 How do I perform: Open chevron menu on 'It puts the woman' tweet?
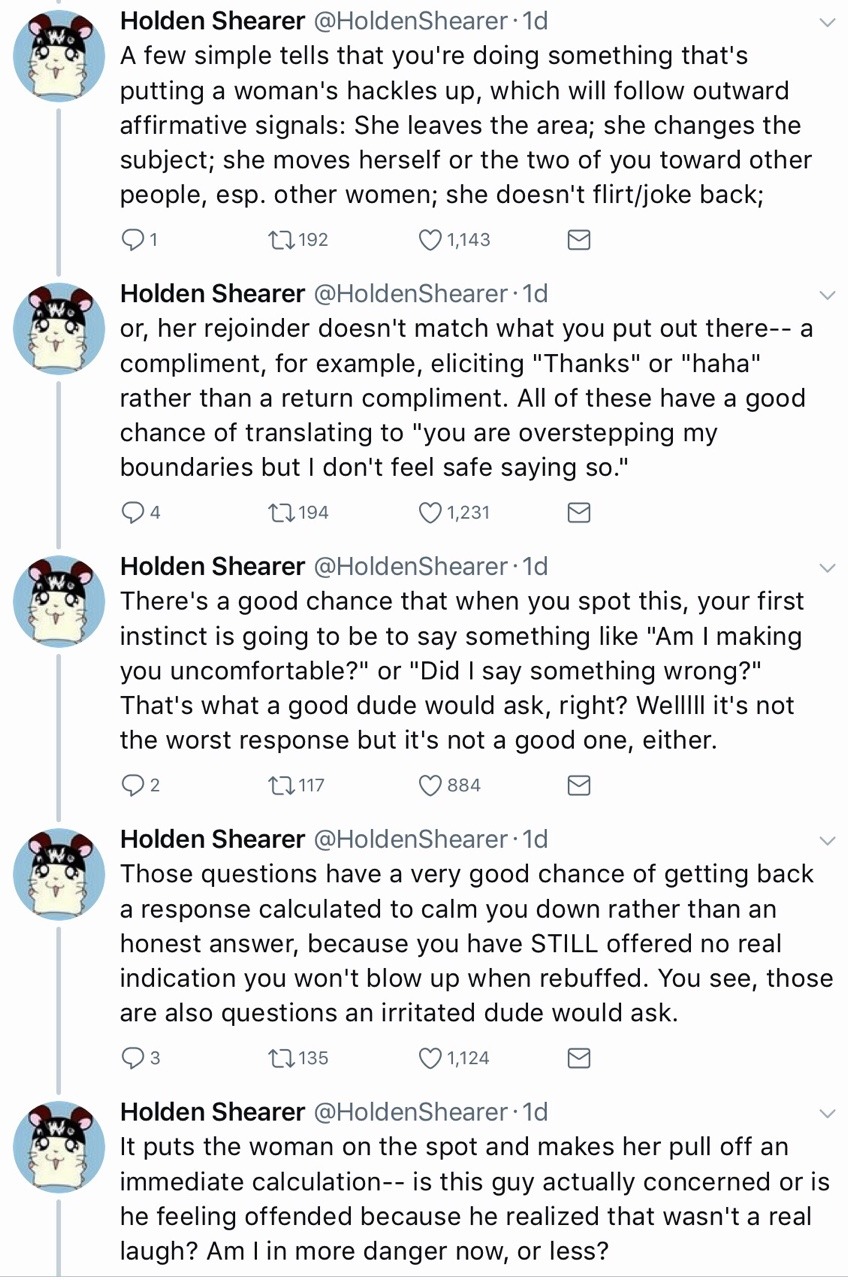point(827,1113)
